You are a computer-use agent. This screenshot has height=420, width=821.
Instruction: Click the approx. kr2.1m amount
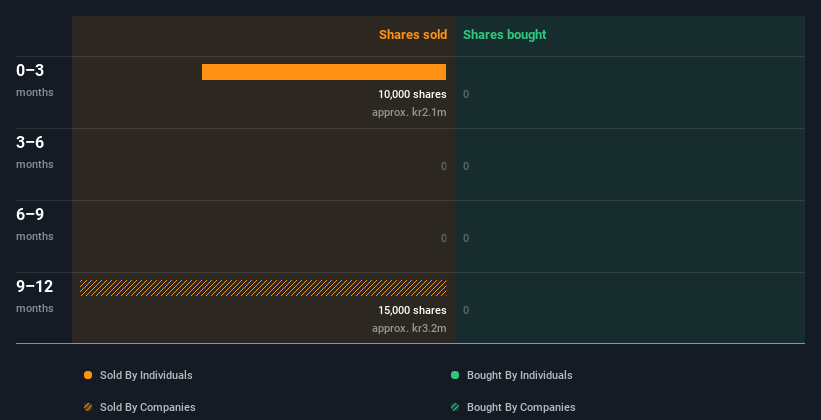[x=409, y=112]
